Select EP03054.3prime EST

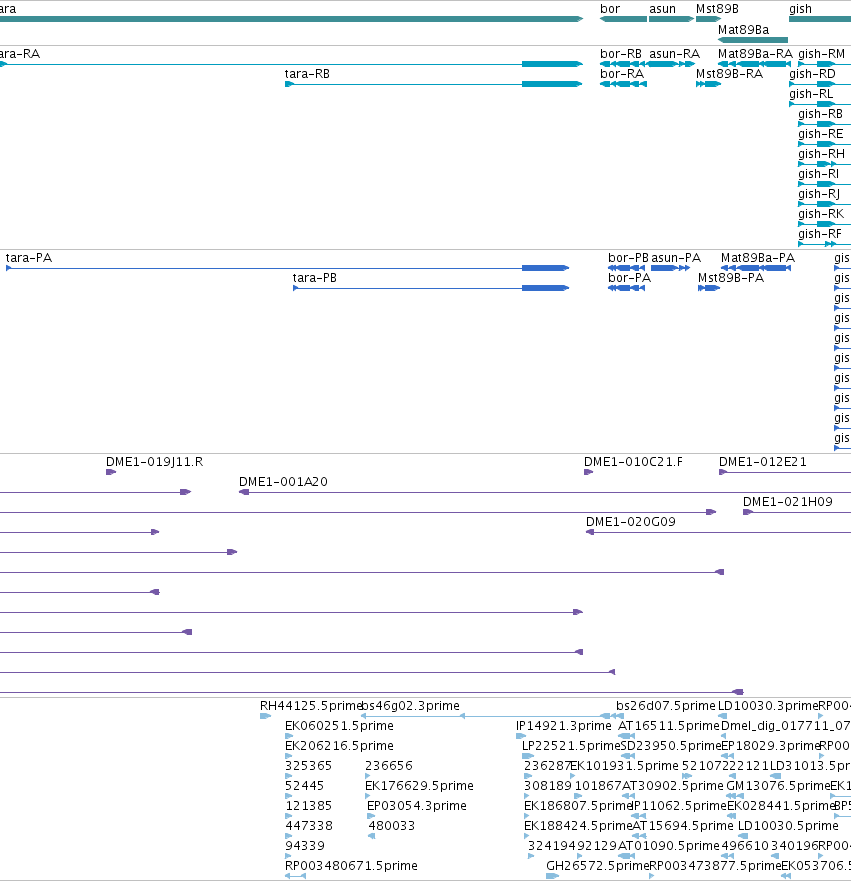(x=371, y=816)
